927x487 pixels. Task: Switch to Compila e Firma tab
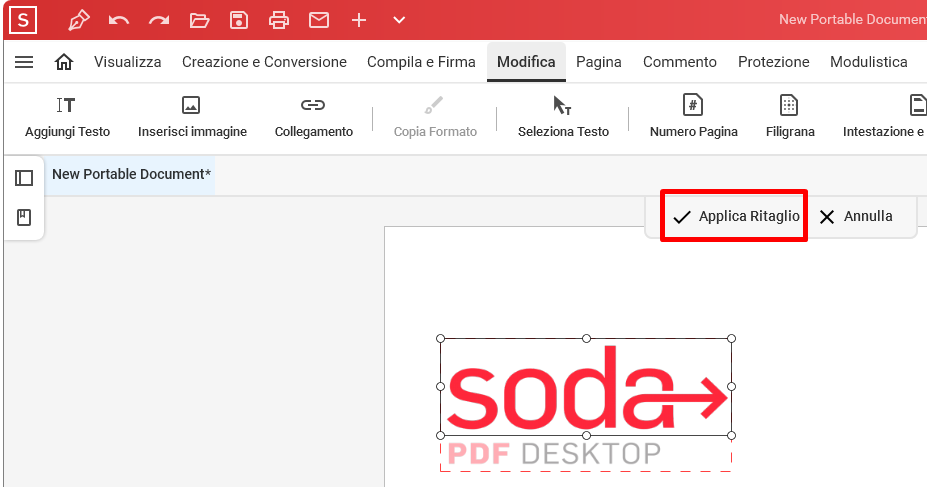422,62
